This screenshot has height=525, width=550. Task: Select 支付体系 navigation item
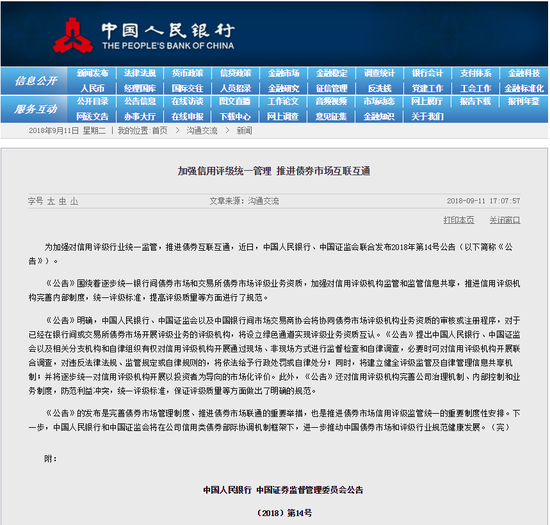point(476,73)
